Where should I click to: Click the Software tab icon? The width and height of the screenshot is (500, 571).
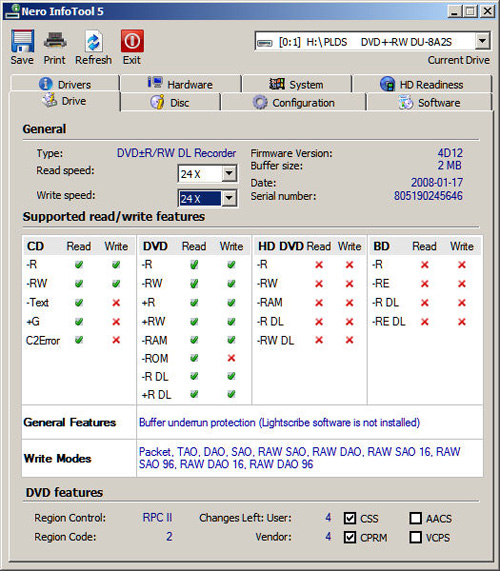pyautogui.click(x=406, y=102)
